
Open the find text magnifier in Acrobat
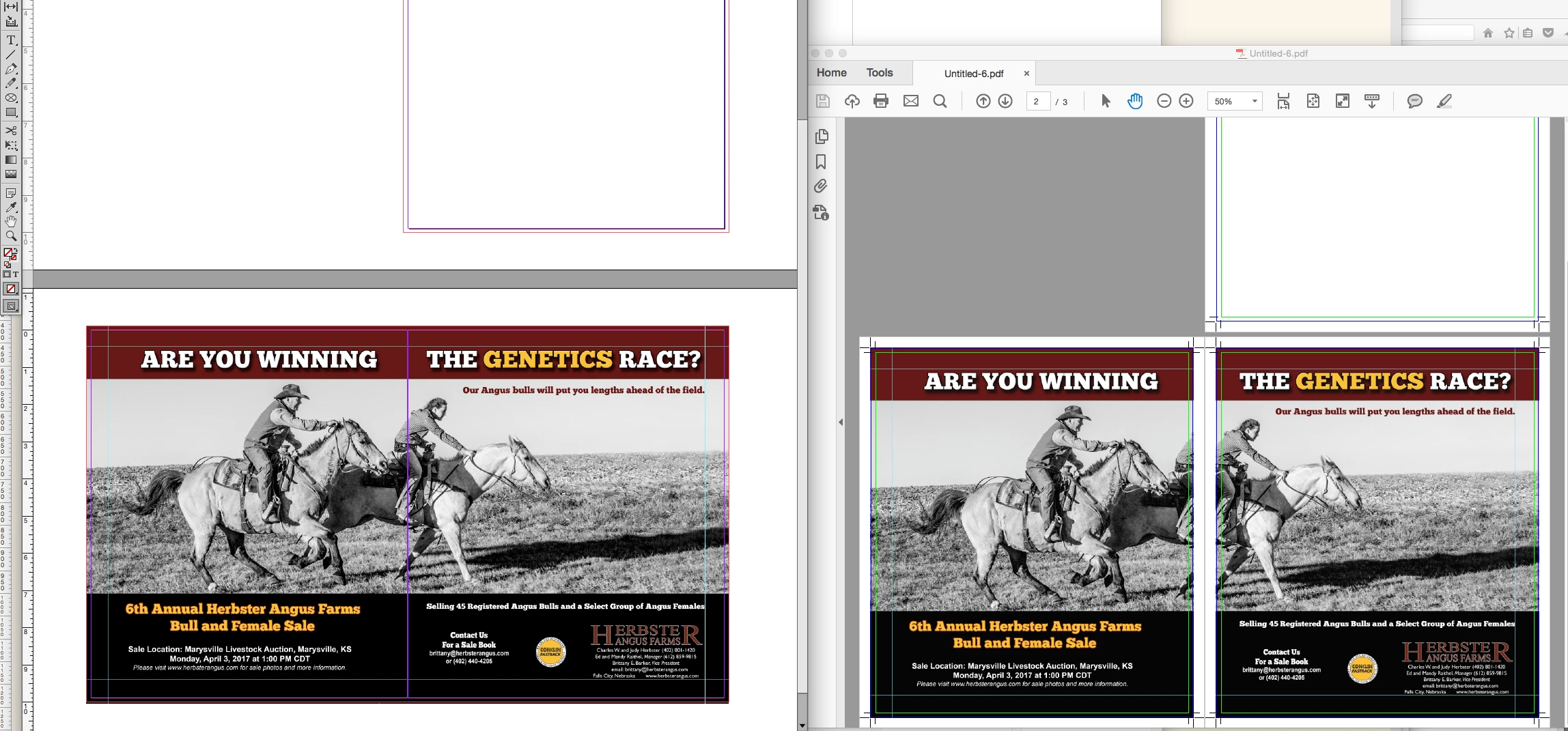(x=940, y=101)
